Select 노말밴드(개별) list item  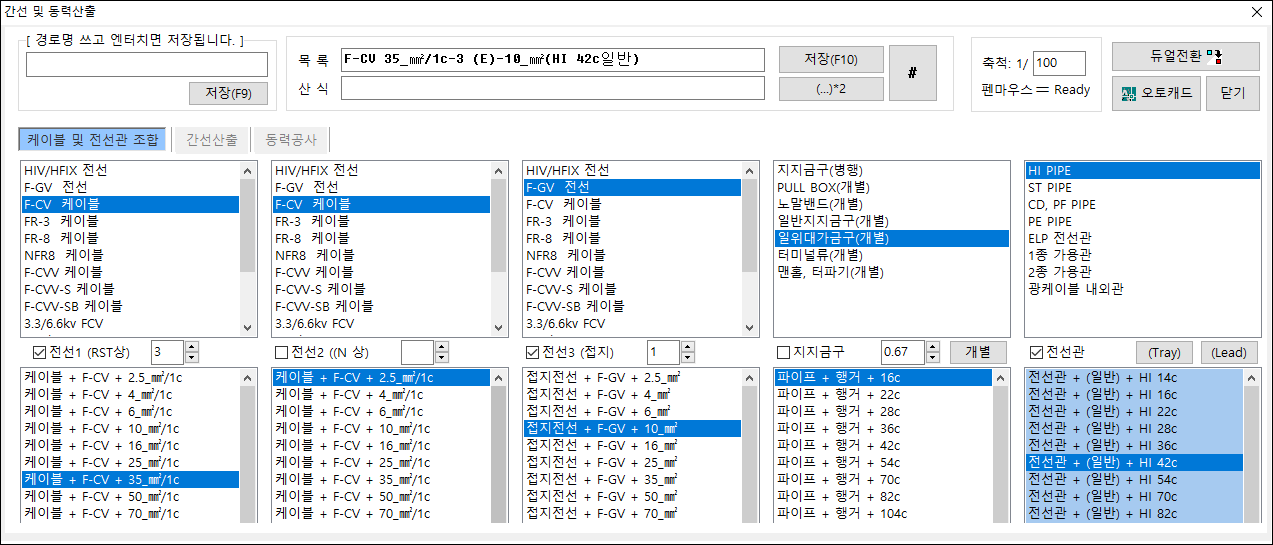pyautogui.click(x=891, y=204)
